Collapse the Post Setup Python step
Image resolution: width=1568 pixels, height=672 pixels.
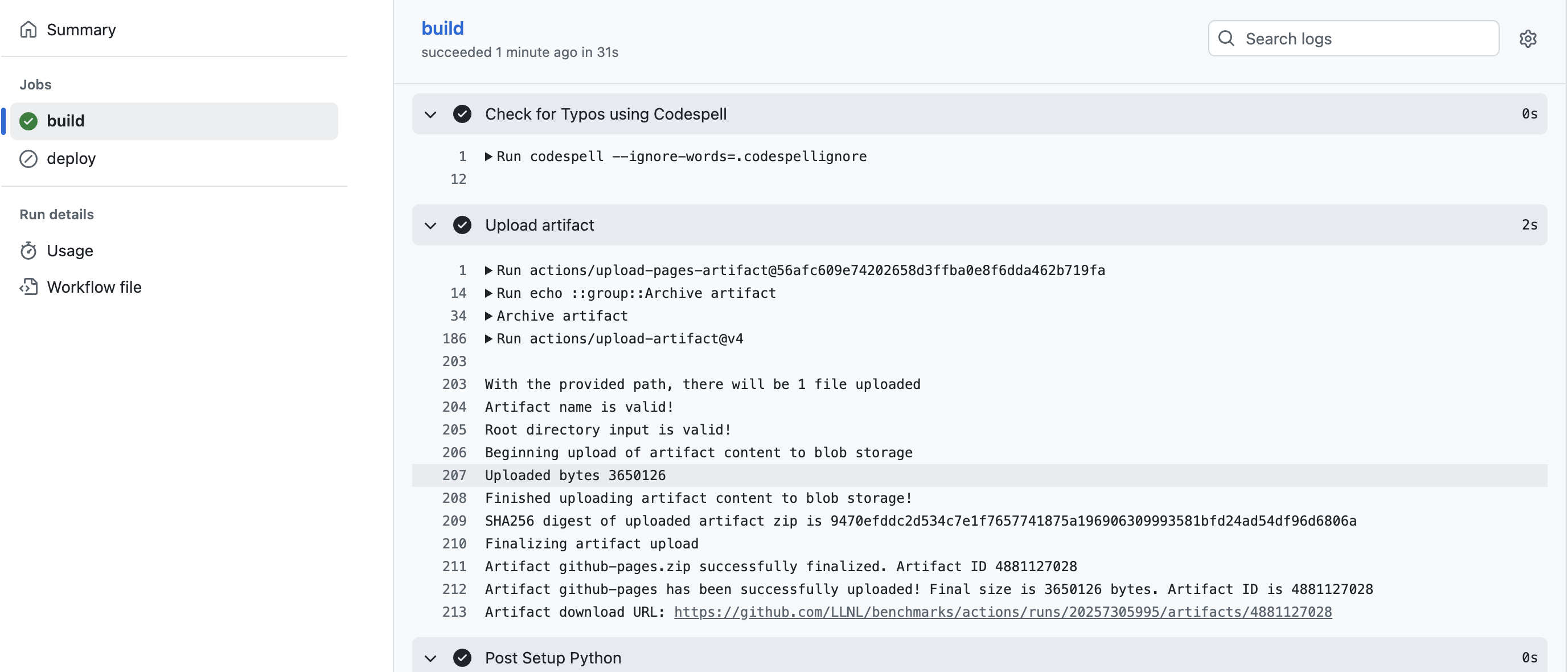(x=430, y=658)
